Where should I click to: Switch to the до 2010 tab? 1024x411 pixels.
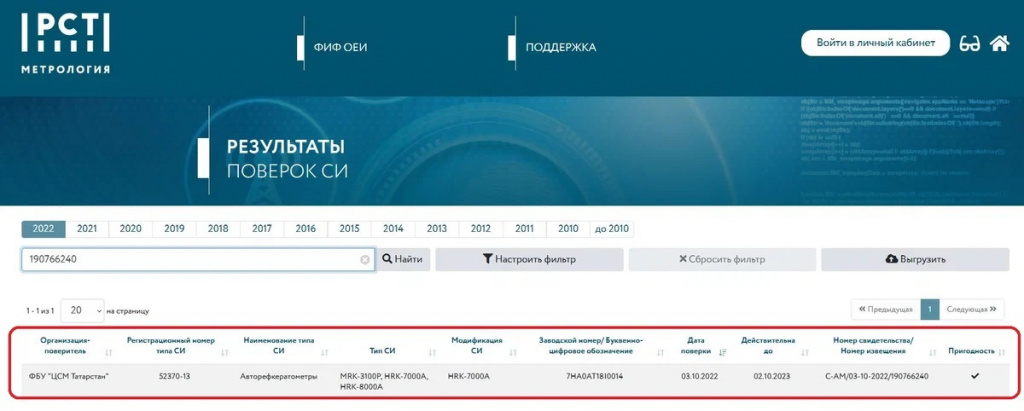pyautogui.click(x=612, y=229)
